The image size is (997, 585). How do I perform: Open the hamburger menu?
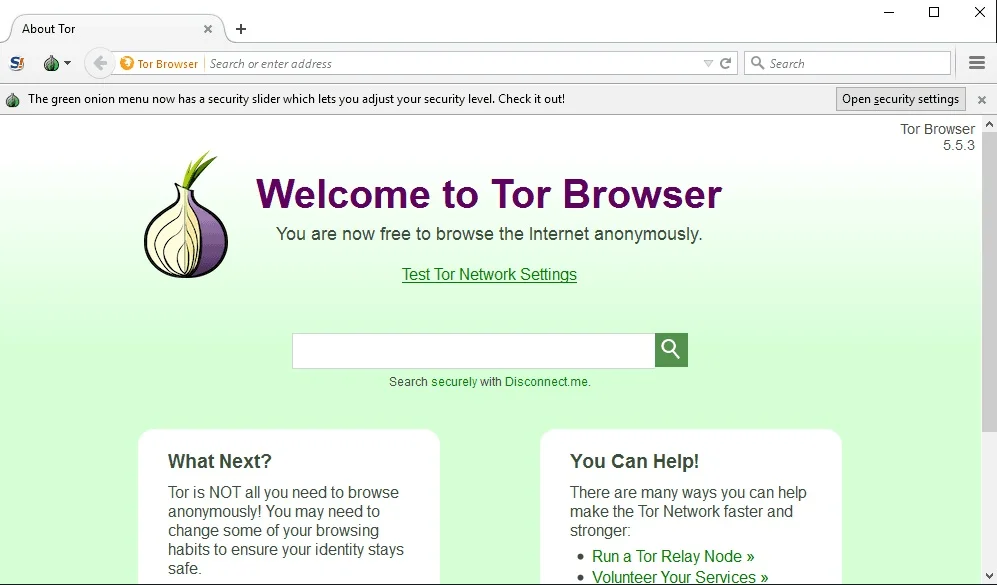[x=976, y=62]
